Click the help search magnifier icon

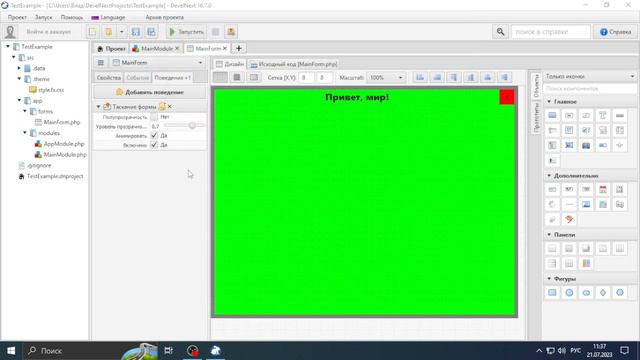point(500,32)
